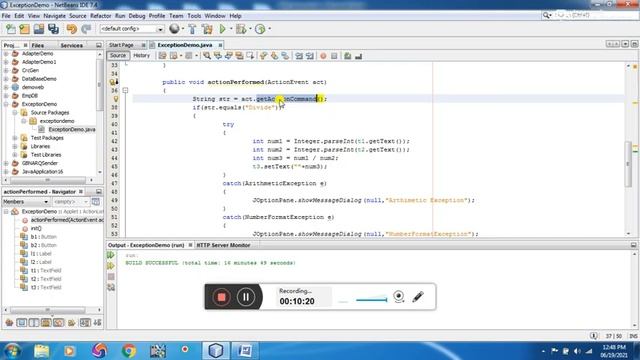This screenshot has width=640, height=360.
Task: Open the Navigate menu
Action: click(x=54, y=16)
